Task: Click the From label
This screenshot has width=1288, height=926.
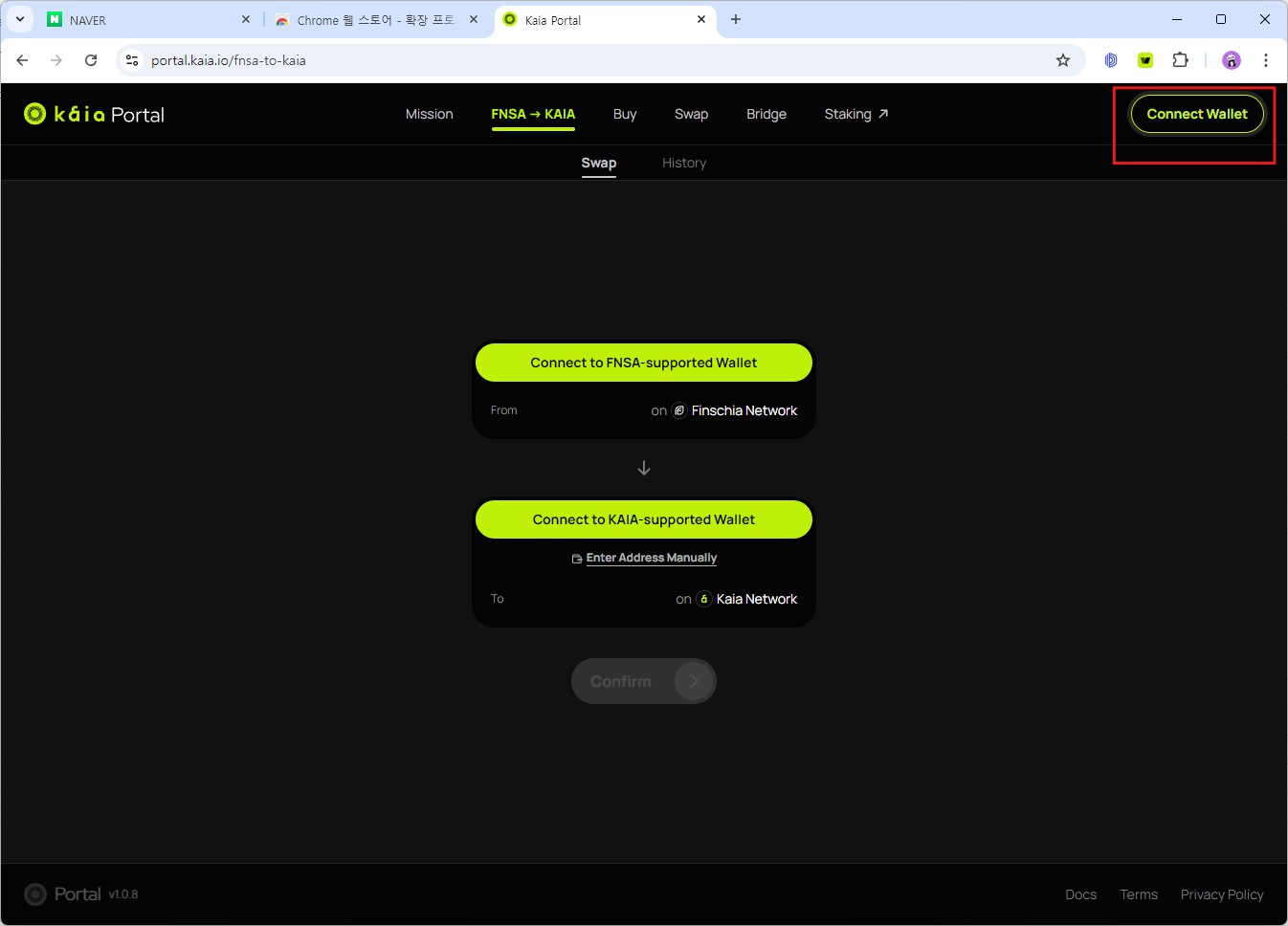Action: [x=504, y=410]
